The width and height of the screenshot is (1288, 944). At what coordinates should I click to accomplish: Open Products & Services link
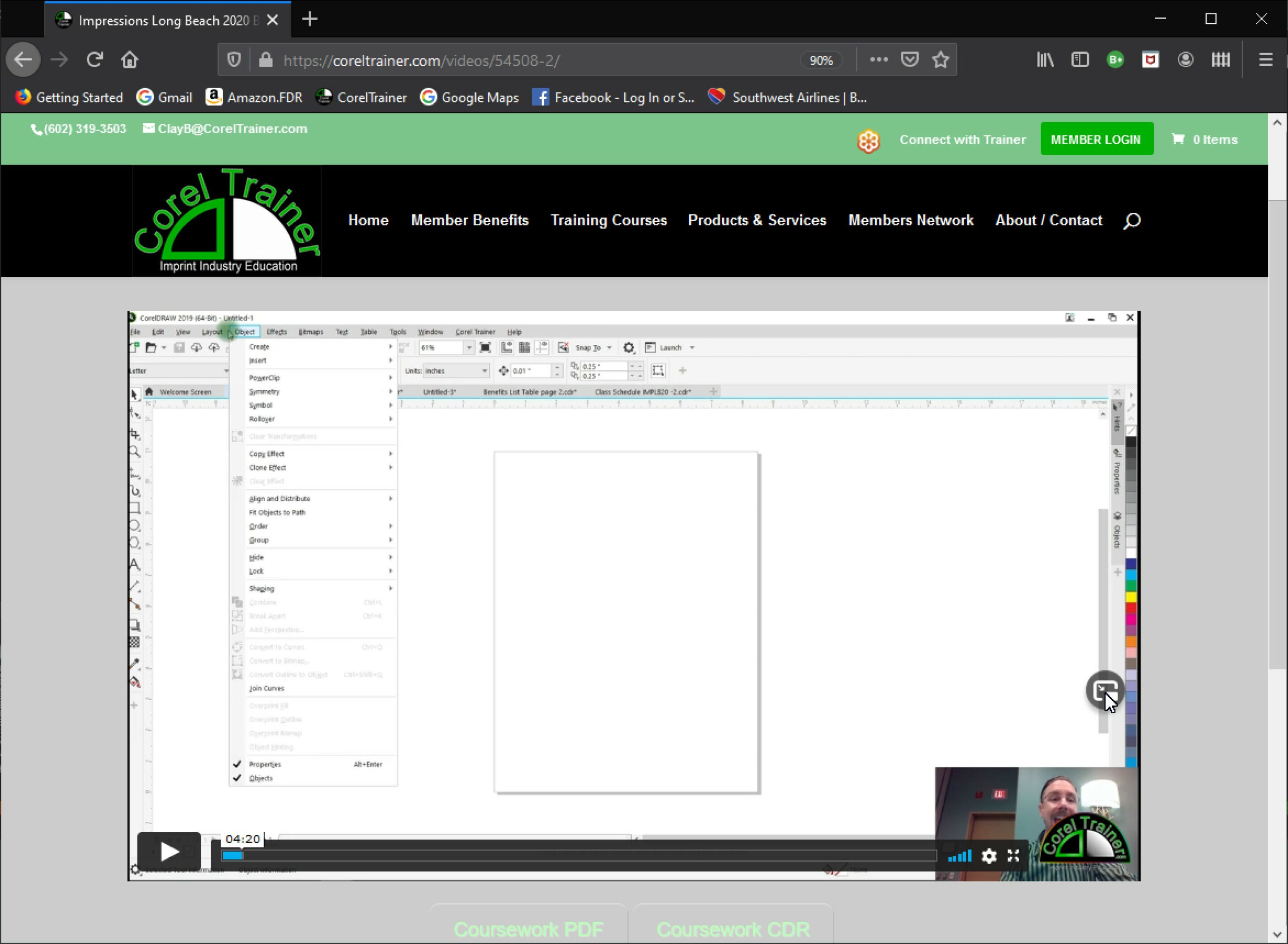[x=757, y=220]
